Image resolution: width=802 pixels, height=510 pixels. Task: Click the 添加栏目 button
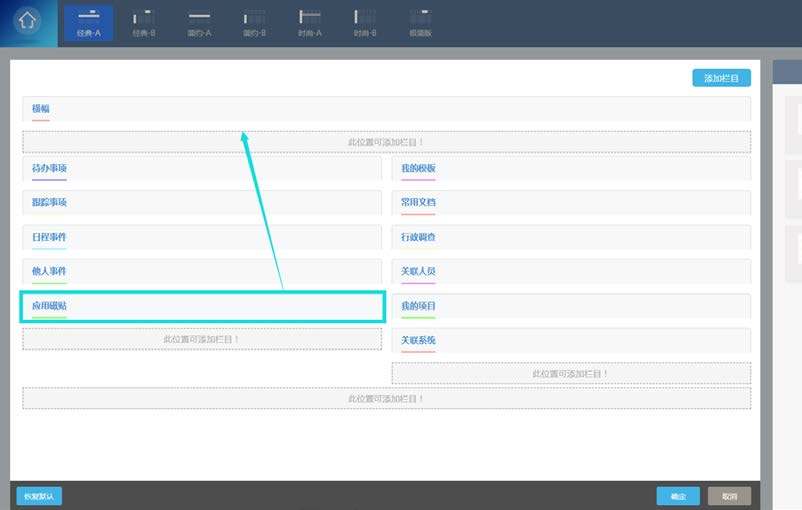(721, 78)
